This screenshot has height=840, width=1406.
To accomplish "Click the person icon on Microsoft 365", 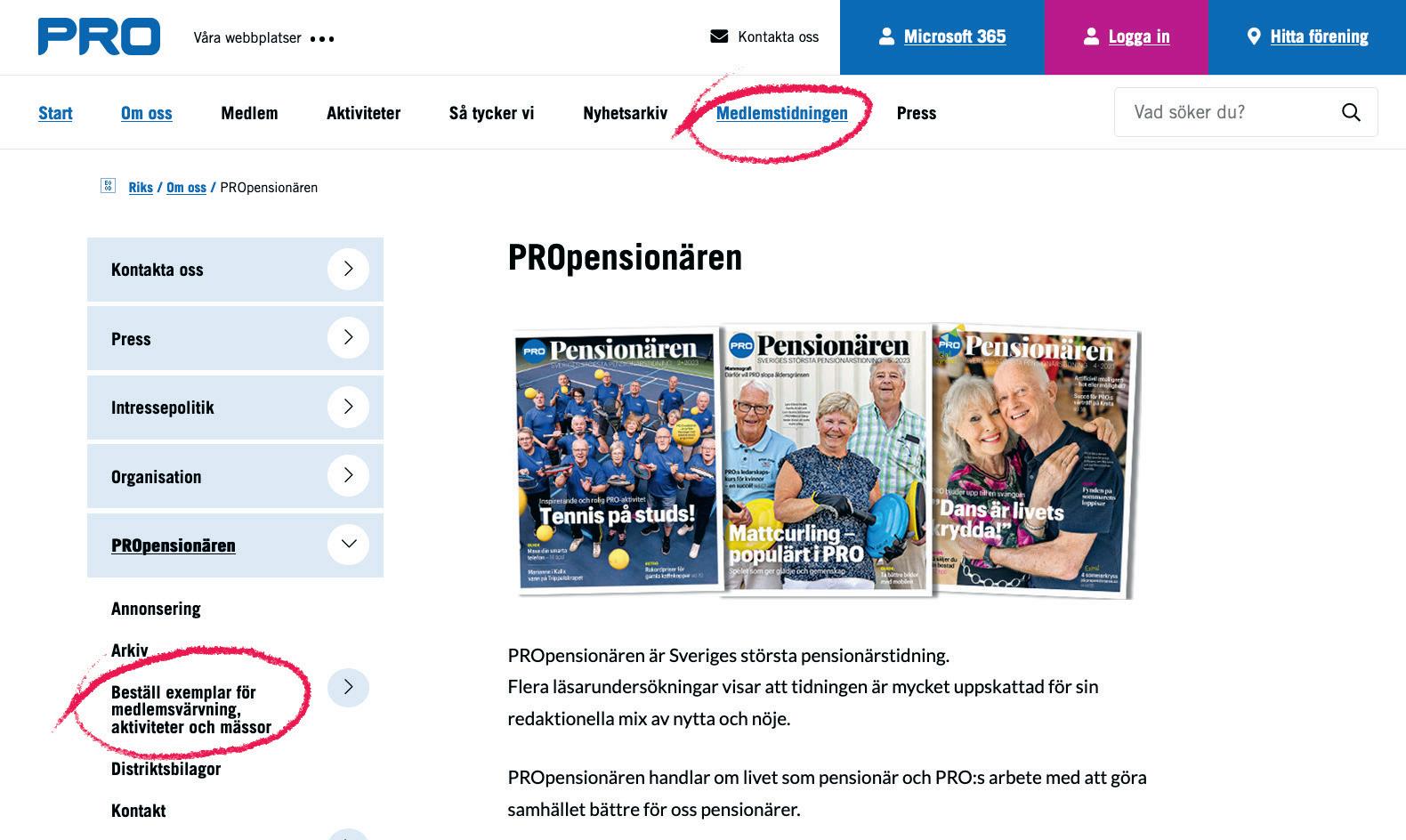I will click(886, 36).
